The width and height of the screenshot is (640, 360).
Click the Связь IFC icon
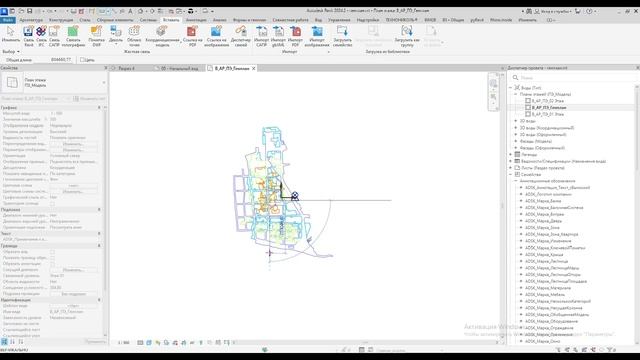tap(41, 32)
